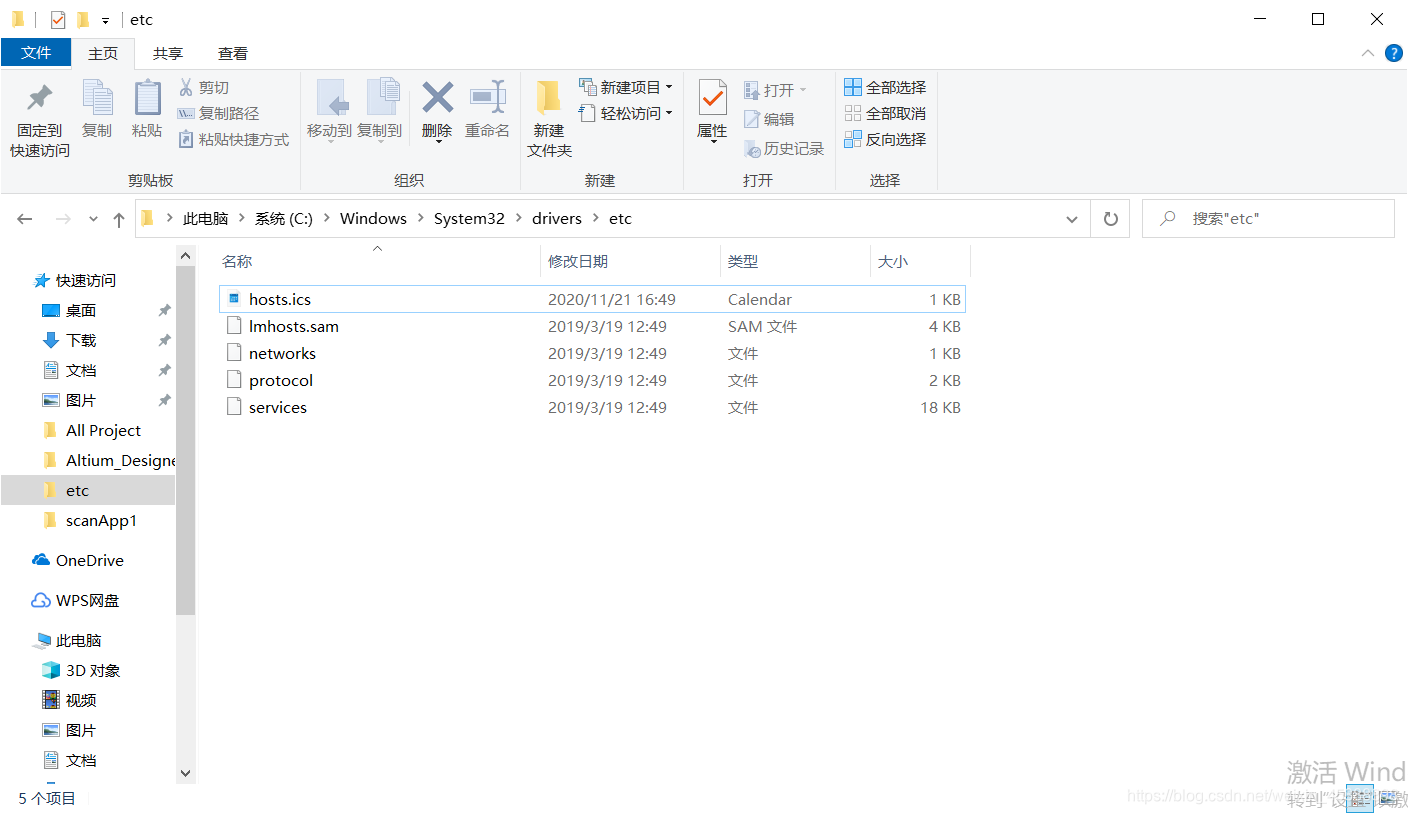Select This PC (此电脑) in the sidebar
Screen dimensions: 1408x814
[69, 641]
